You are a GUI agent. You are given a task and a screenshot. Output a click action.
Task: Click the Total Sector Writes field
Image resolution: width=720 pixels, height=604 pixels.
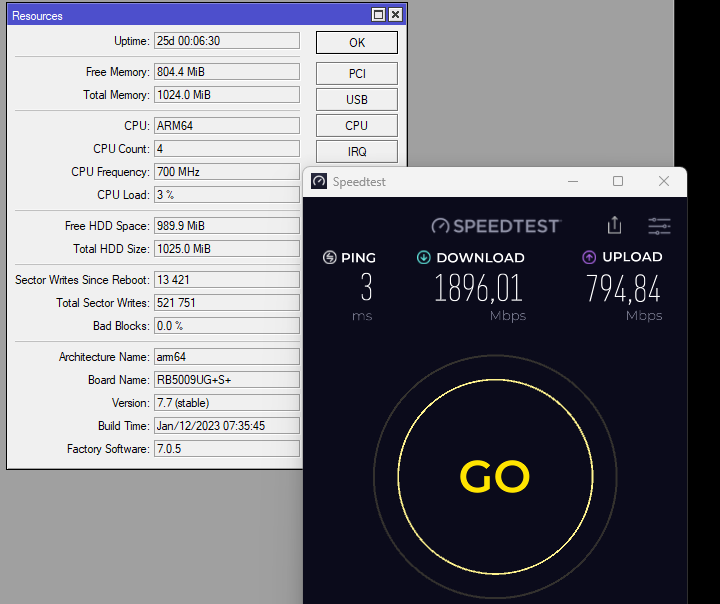227,302
